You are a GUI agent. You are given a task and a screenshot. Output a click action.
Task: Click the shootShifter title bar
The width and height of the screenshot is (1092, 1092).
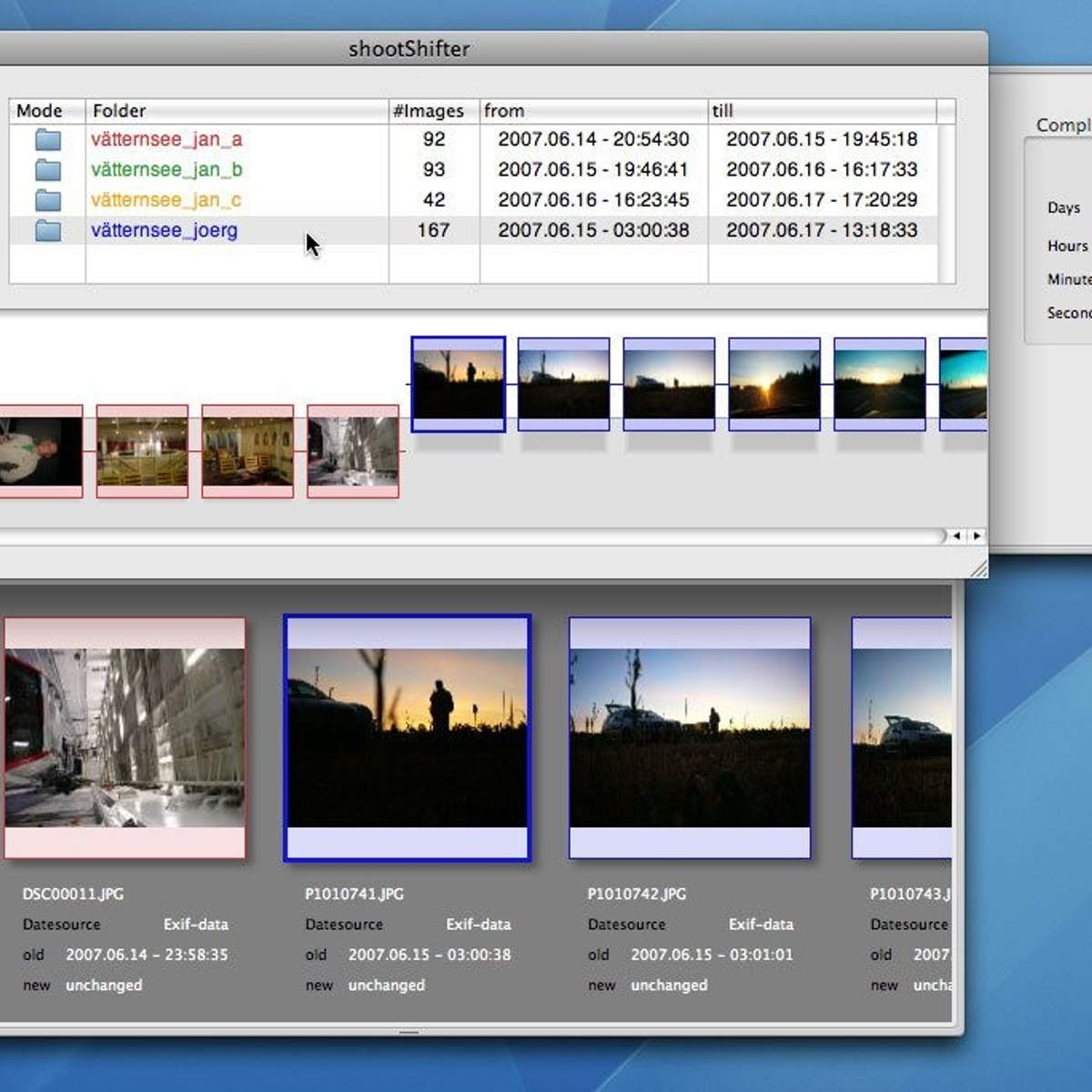pyautogui.click(x=408, y=49)
